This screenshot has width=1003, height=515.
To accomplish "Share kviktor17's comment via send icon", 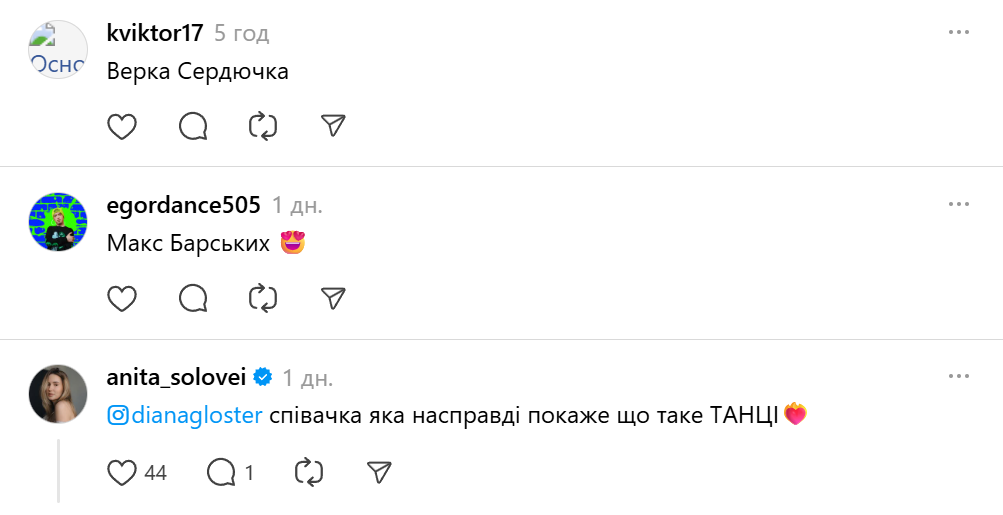I will click(333, 126).
